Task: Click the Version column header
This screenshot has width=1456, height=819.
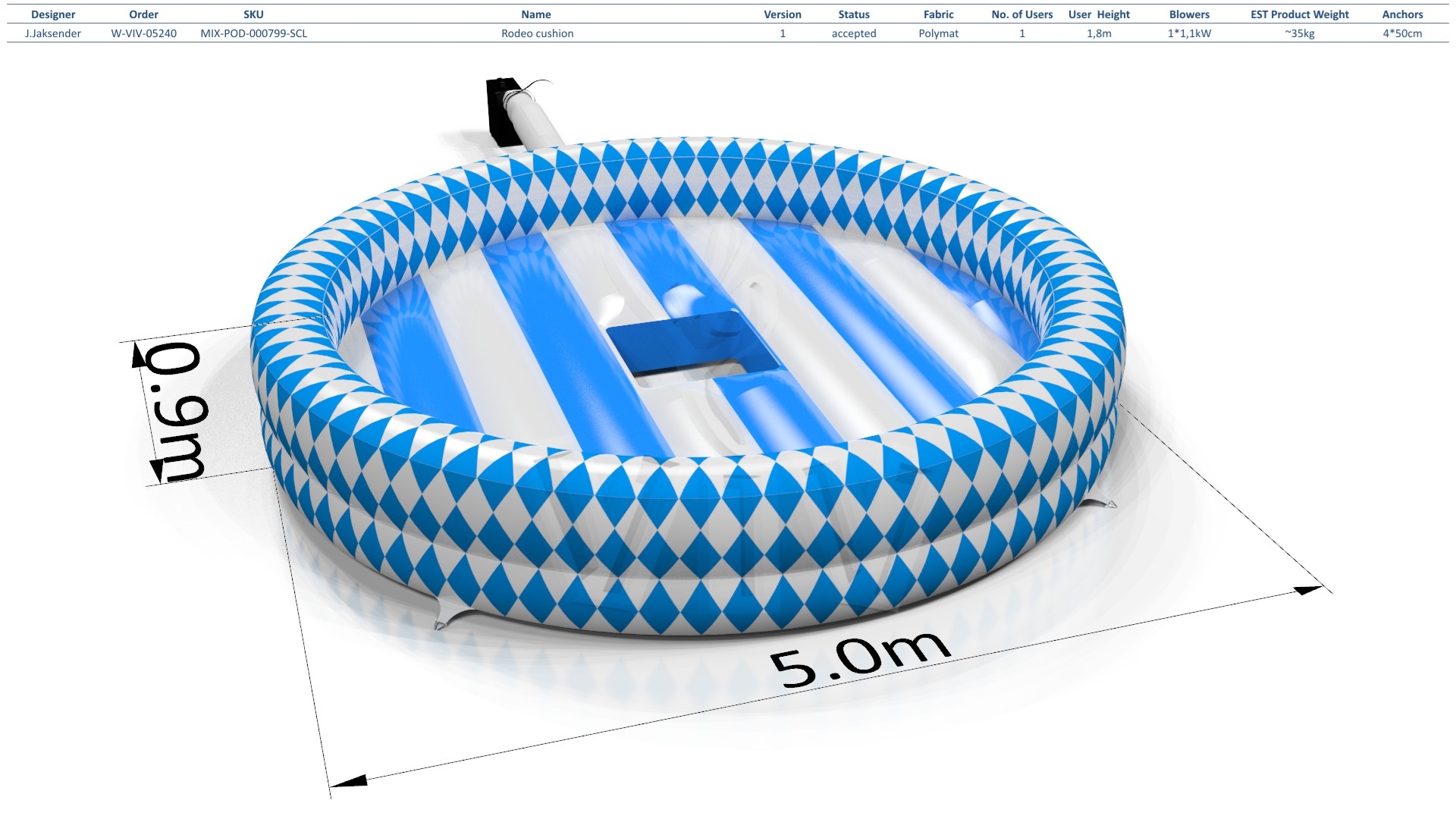Action: click(783, 14)
